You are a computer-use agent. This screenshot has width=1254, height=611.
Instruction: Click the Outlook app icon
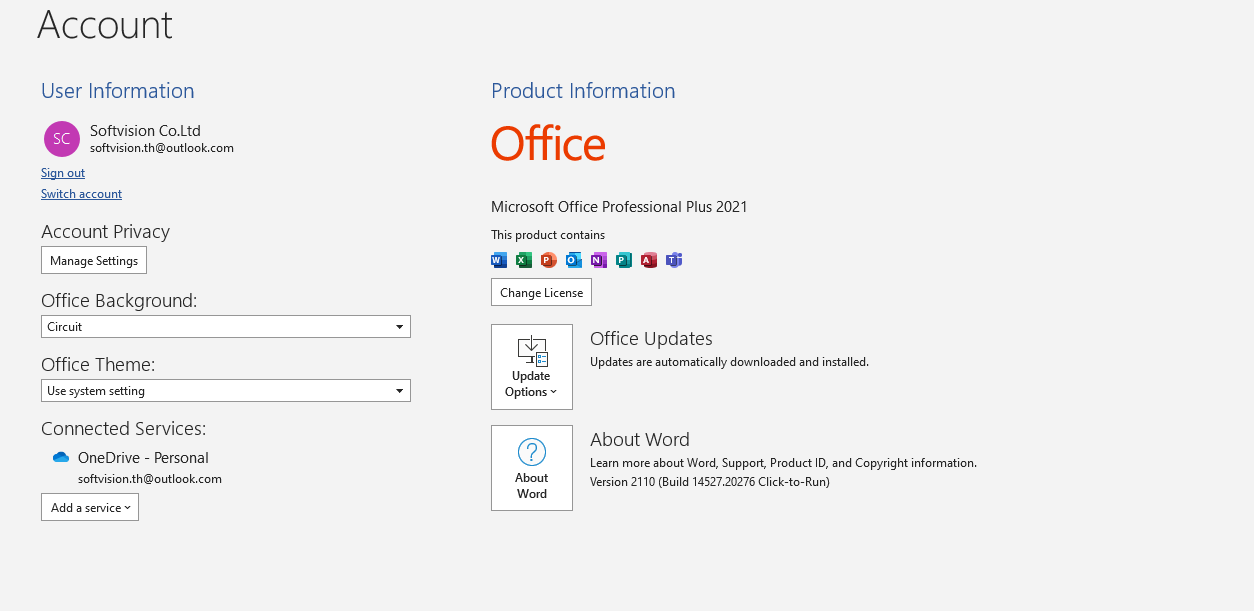pyautogui.click(x=573, y=260)
